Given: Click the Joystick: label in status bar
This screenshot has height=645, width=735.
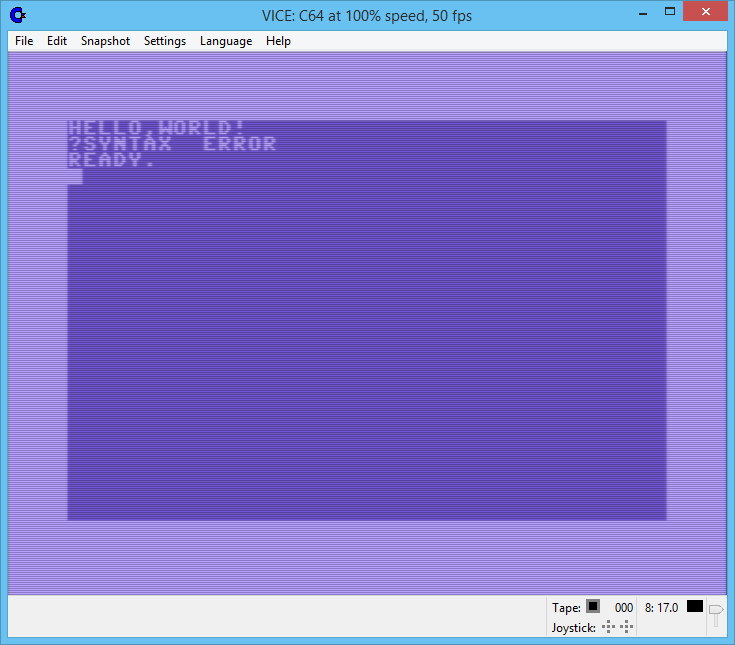Looking at the screenshot, I should 573,628.
